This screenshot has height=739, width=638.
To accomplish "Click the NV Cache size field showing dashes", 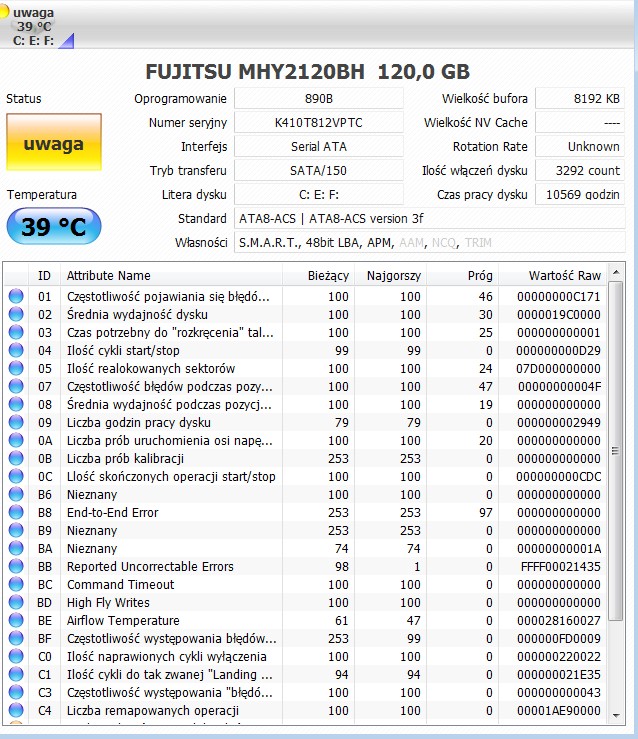I will (x=580, y=123).
